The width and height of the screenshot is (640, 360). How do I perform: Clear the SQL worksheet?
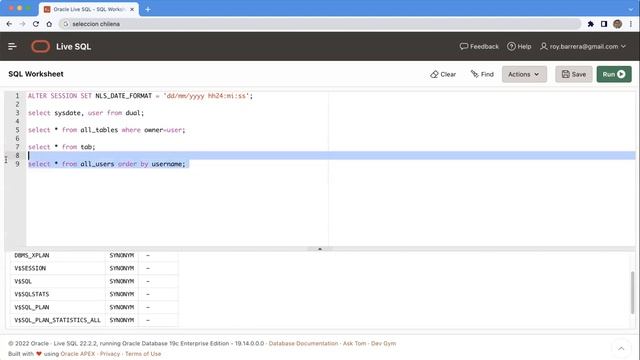443,74
